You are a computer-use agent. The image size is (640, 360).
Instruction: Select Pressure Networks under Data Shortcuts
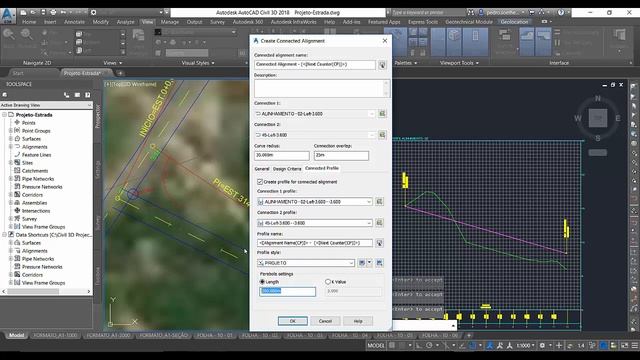(42, 267)
